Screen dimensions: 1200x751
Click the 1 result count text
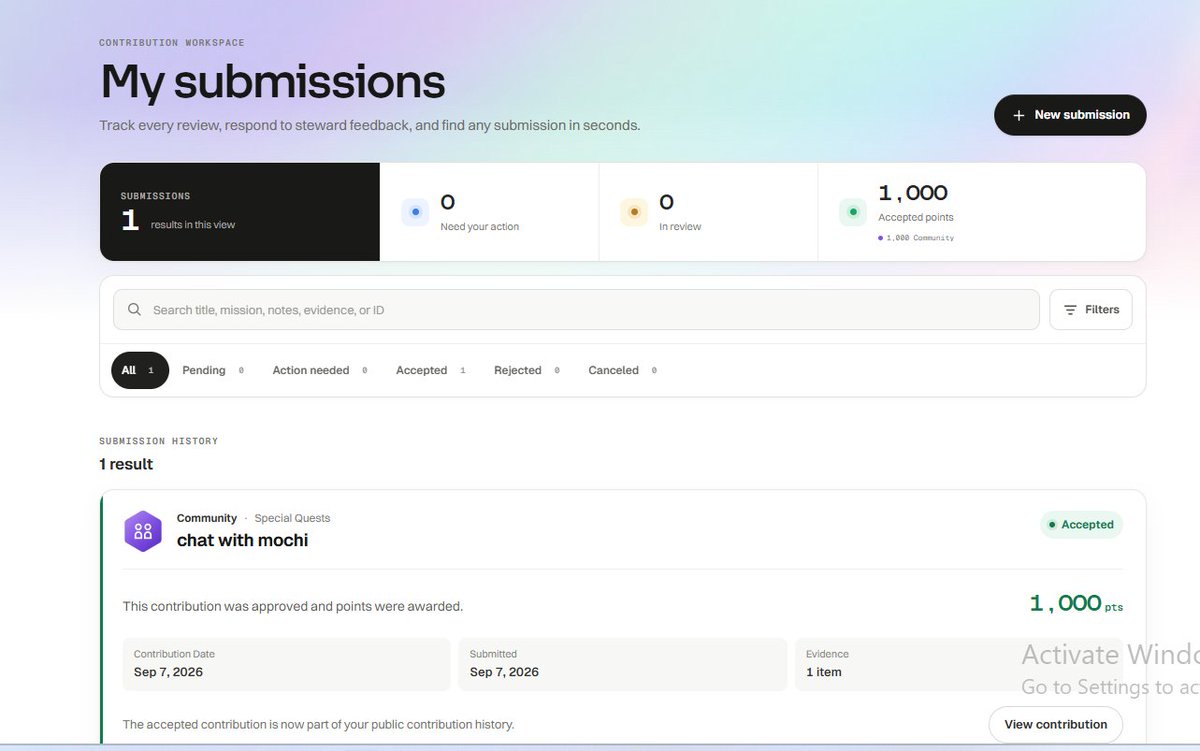click(126, 464)
